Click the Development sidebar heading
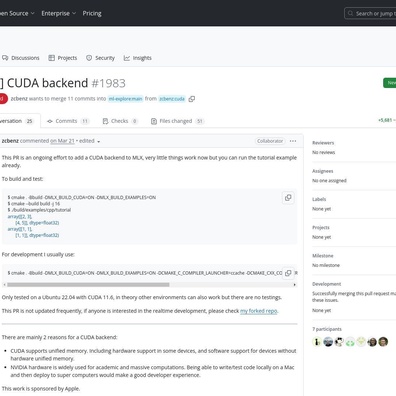The width and height of the screenshot is (396, 396). pos(327,284)
